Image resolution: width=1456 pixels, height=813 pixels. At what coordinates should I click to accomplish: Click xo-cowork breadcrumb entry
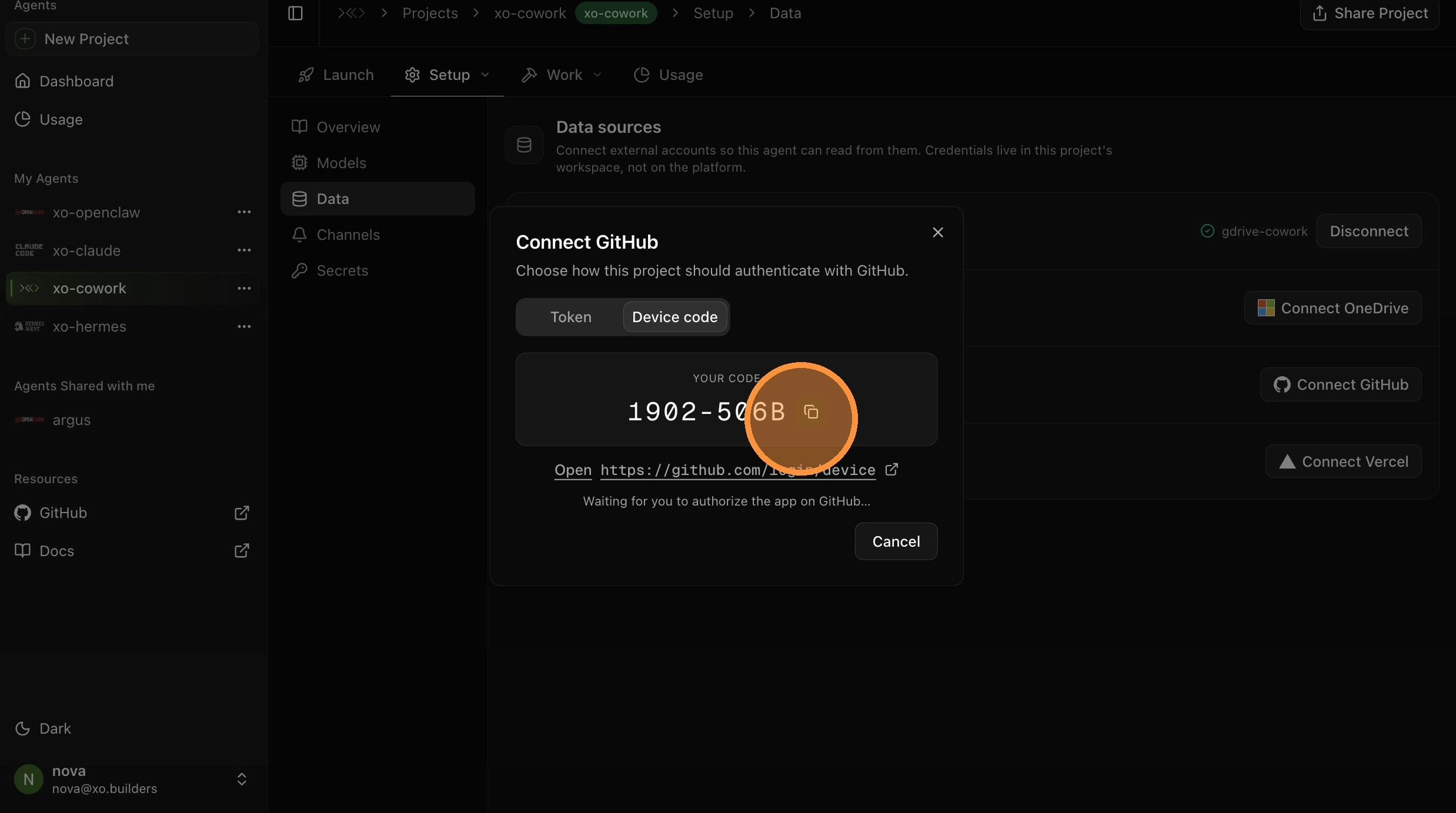click(530, 13)
